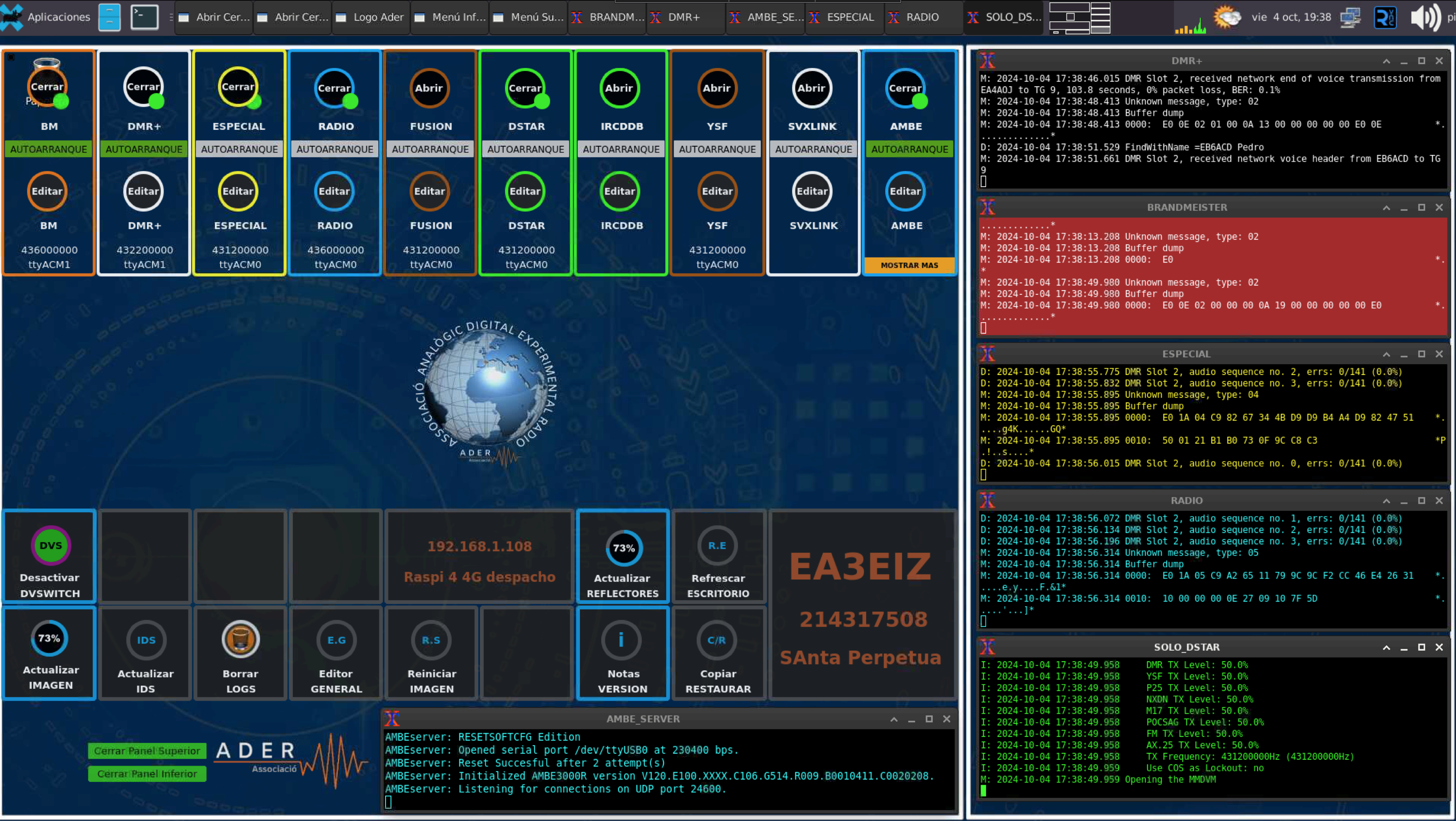Click Cerrar Panel Inferior button
This screenshot has height=821, width=1456.
(x=147, y=773)
